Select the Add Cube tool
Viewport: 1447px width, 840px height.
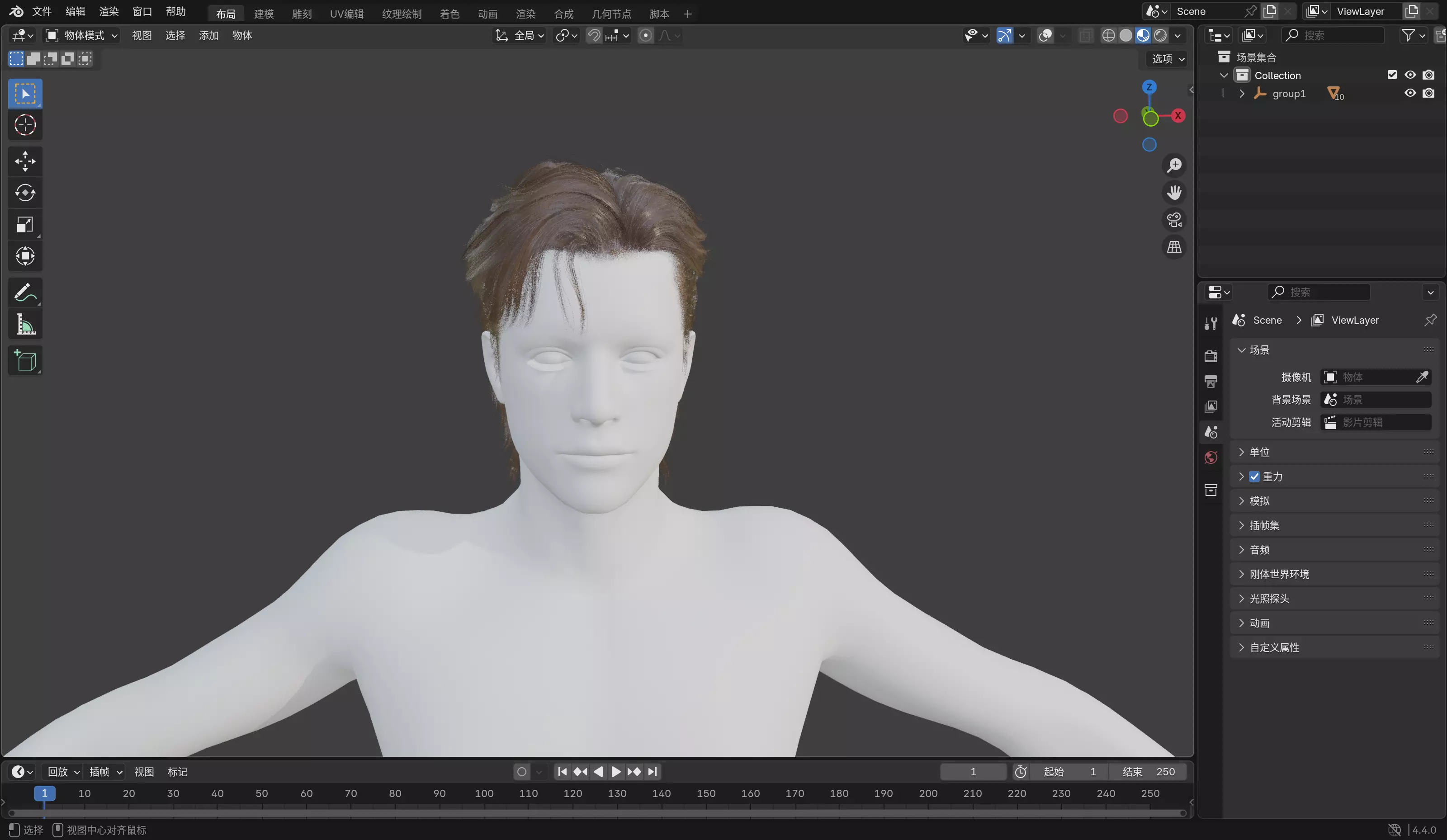click(x=25, y=361)
